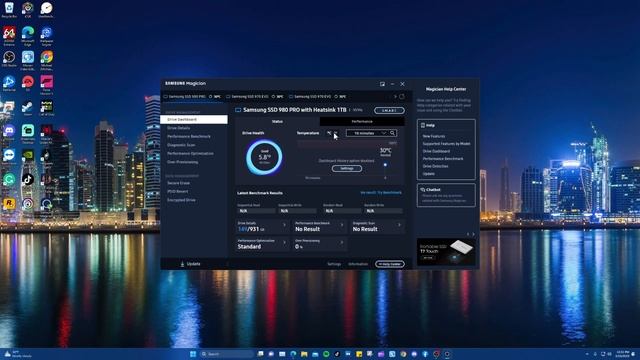Image resolution: width=640 pixels, height=360 pixels.
Task: Go to next ad banner arrow
Action: click(473, 234)
